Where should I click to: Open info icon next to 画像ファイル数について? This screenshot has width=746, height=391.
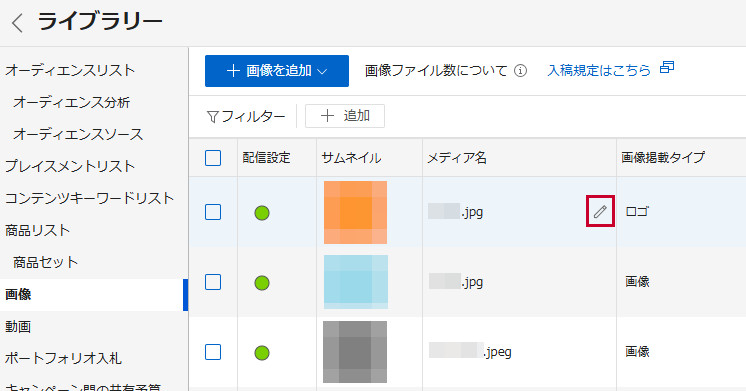tap(520, 71)
